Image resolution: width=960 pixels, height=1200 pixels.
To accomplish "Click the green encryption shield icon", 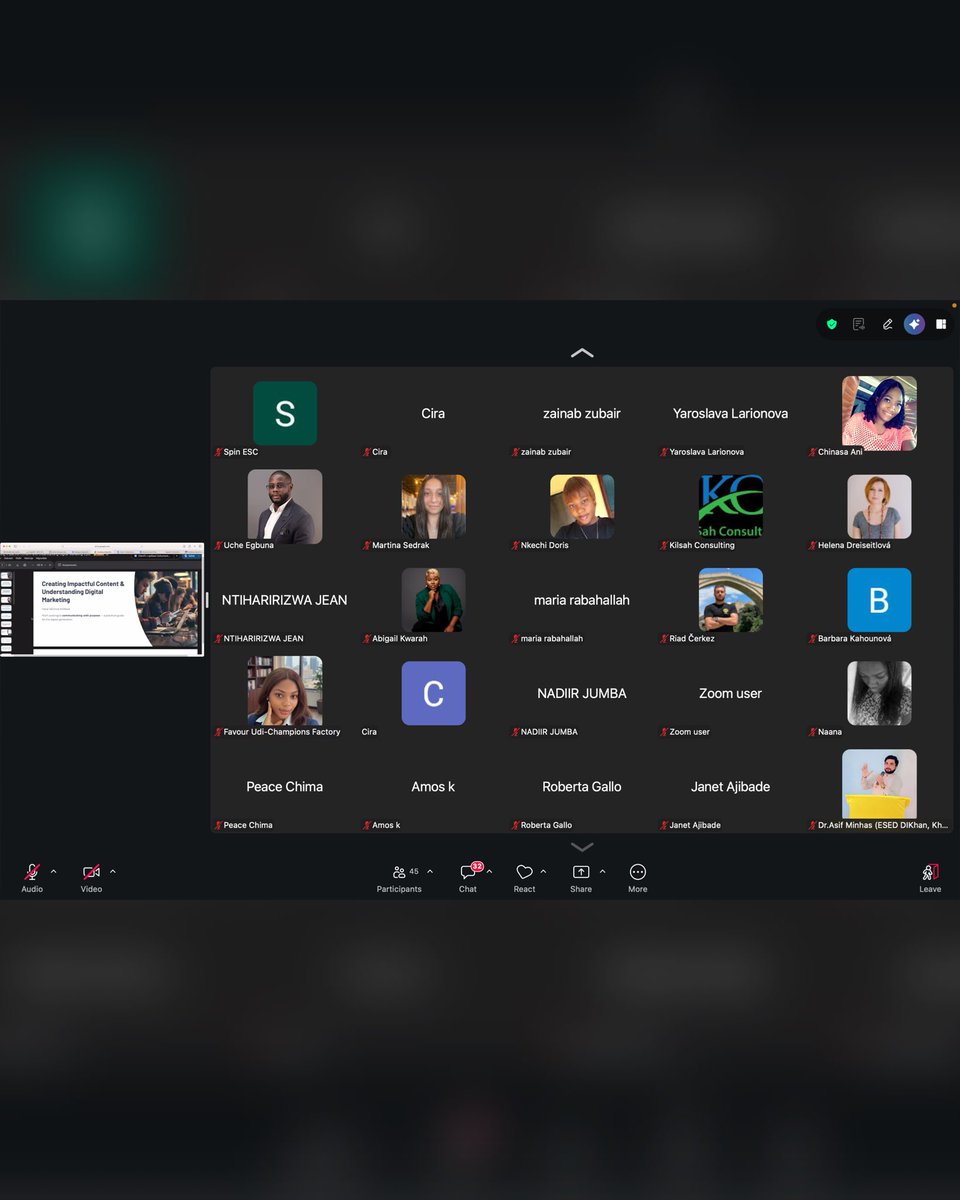I will tap(831, 324).
